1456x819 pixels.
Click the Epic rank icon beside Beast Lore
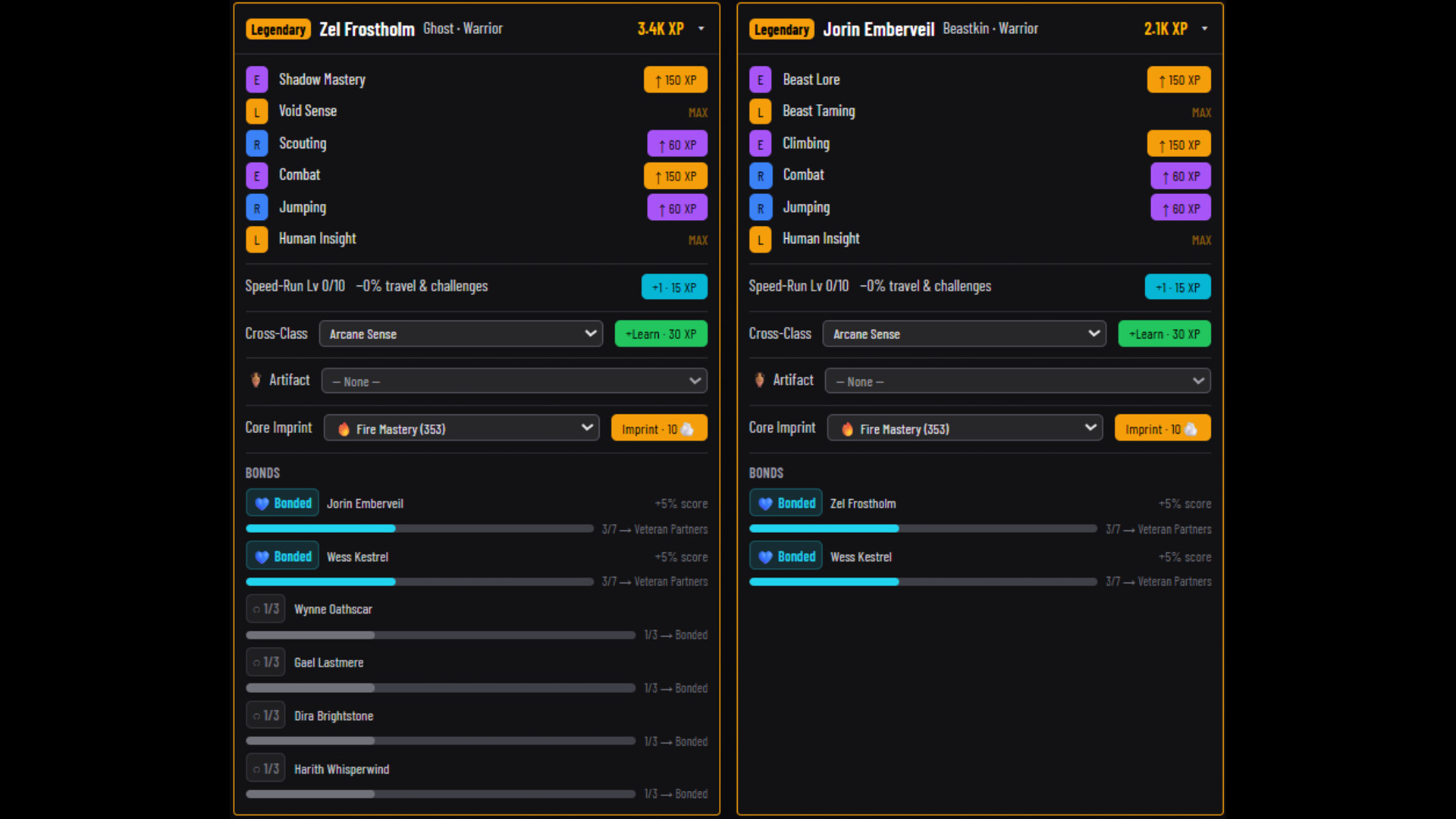tap(760, 80)
